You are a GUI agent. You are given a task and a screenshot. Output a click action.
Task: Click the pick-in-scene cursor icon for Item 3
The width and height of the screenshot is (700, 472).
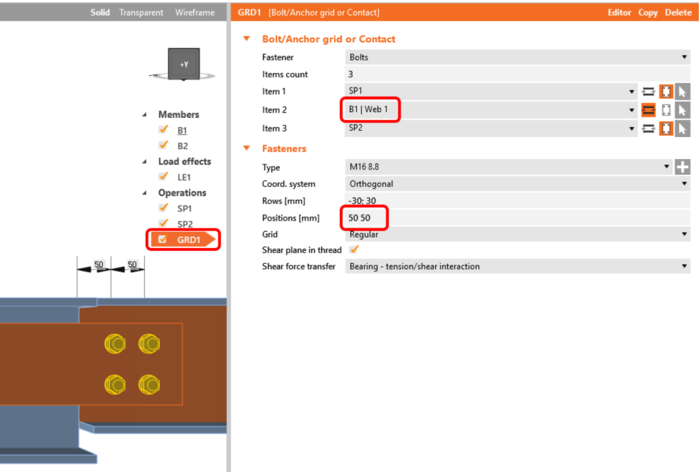click(682, 129)
